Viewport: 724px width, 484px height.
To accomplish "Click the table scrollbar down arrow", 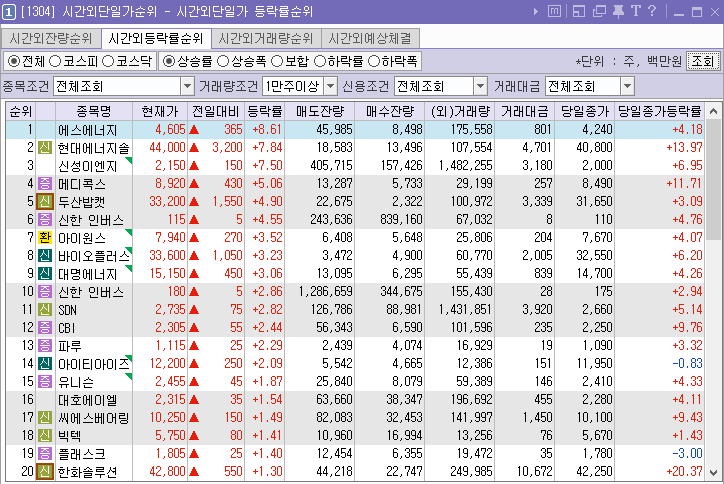I will (713, 473).
